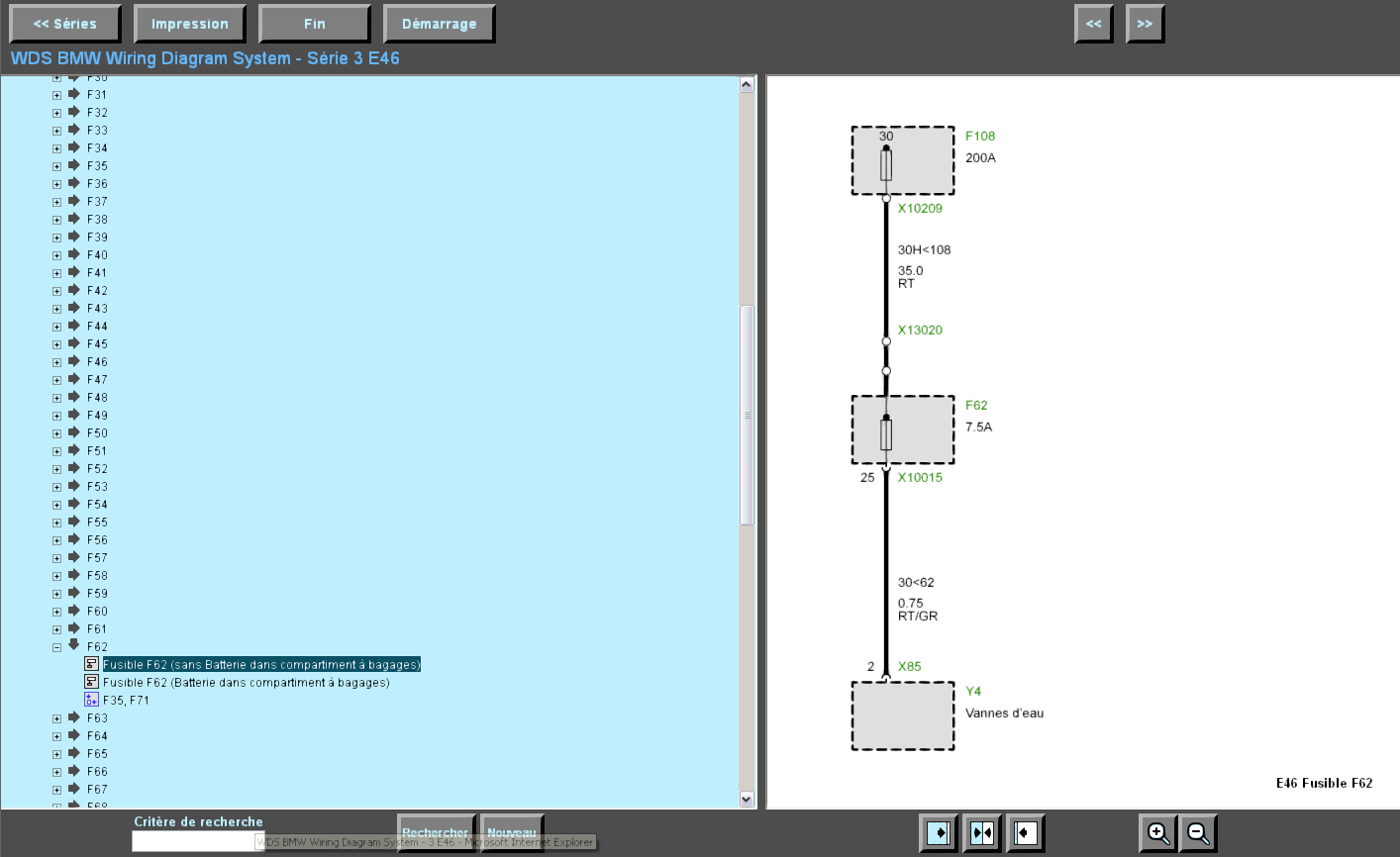Expand the F44 tree node

click(56, 327)
